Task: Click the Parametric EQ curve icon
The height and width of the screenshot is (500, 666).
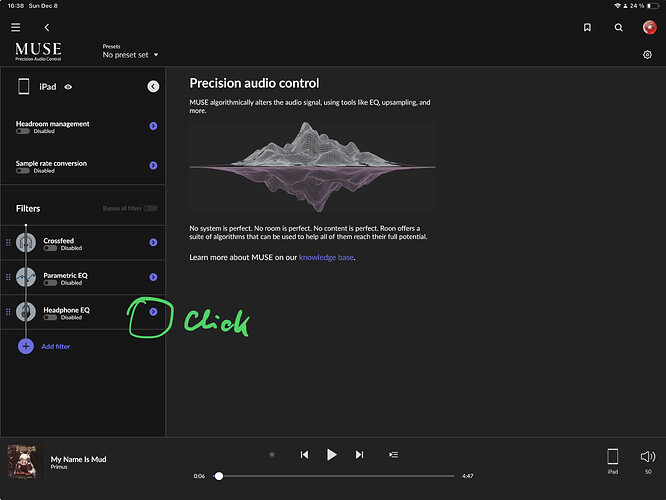Action: pos(26,277)
